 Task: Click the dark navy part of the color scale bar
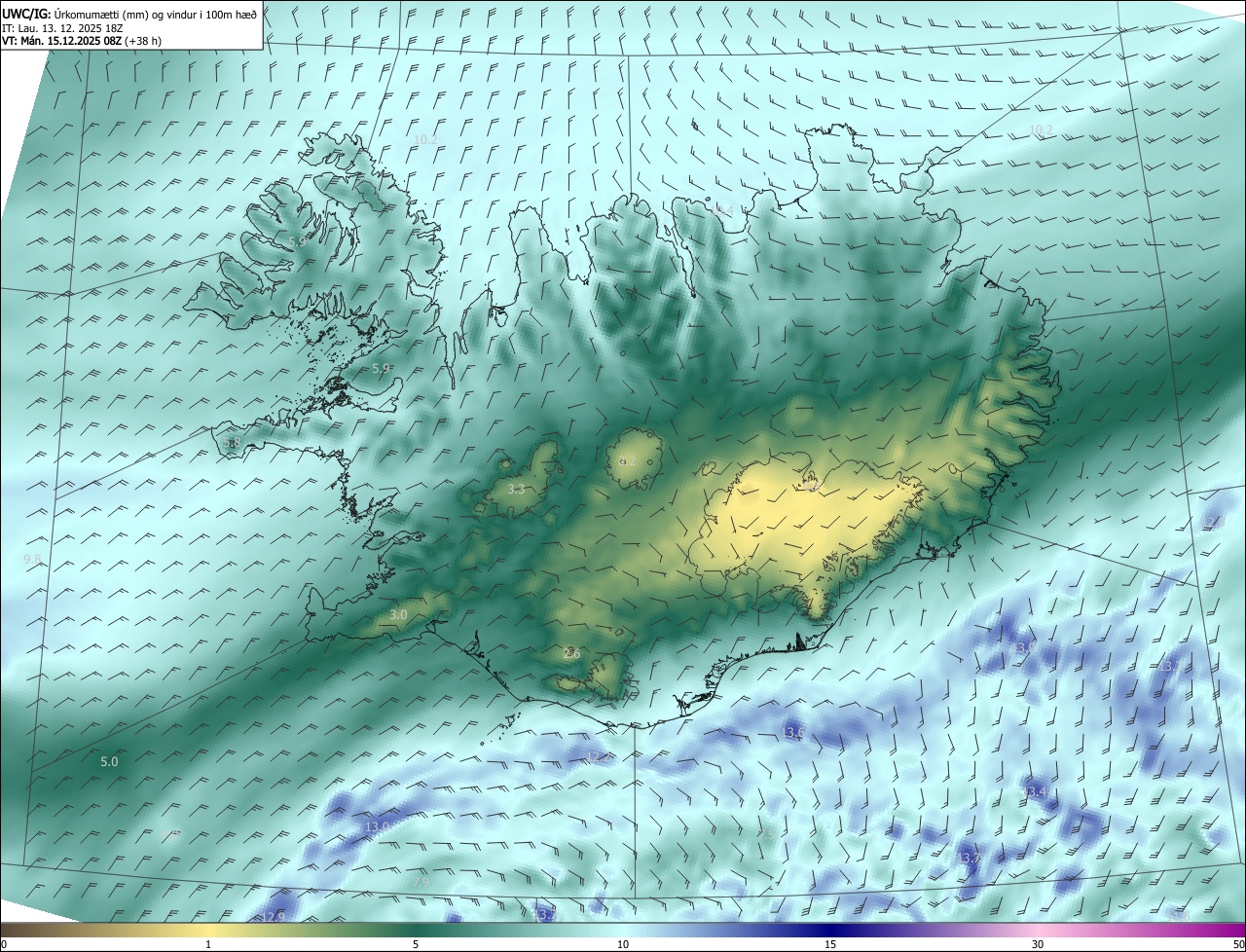click(x=830, y=931)
